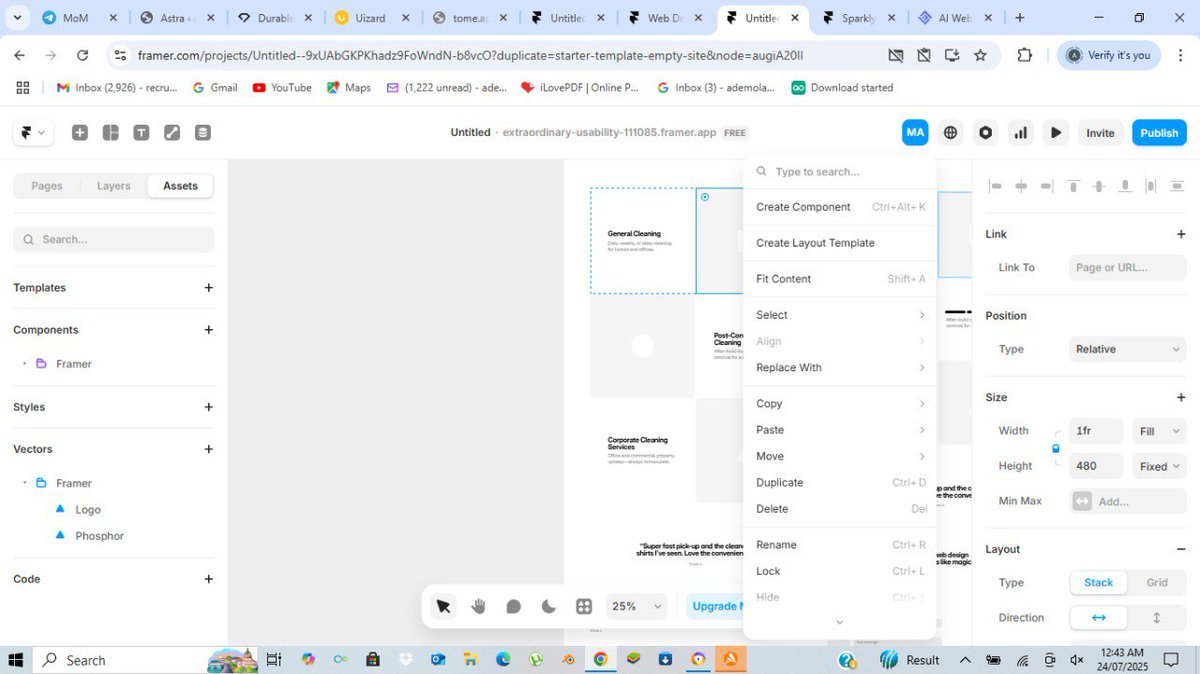Set direction to horizontal arrow
The height and width of the screenshot is (674, 1200).
pos(1099,618)
